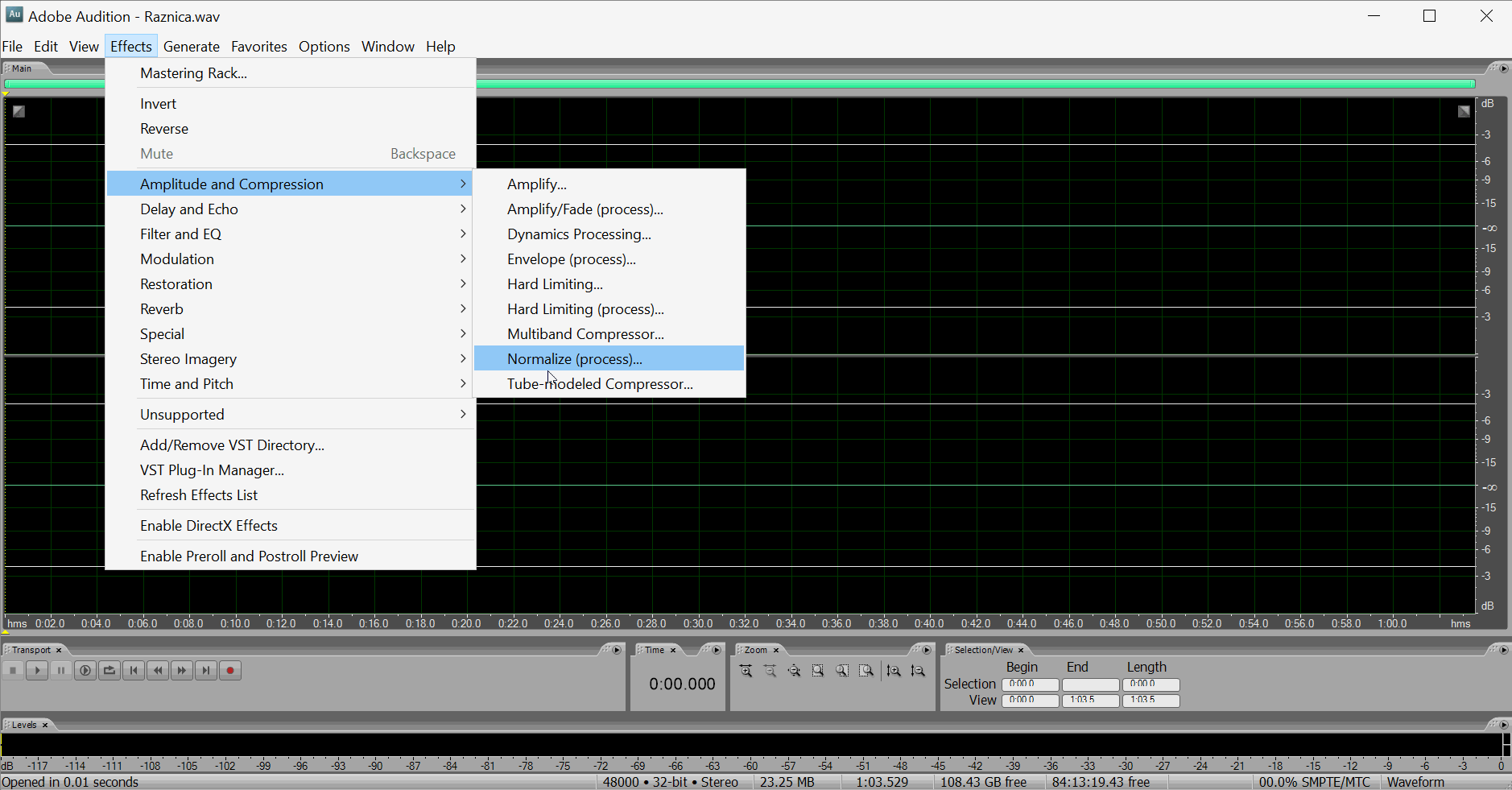Open the File menu
The width and height of the screenshot is (1512, 790).
click(12, 47)
